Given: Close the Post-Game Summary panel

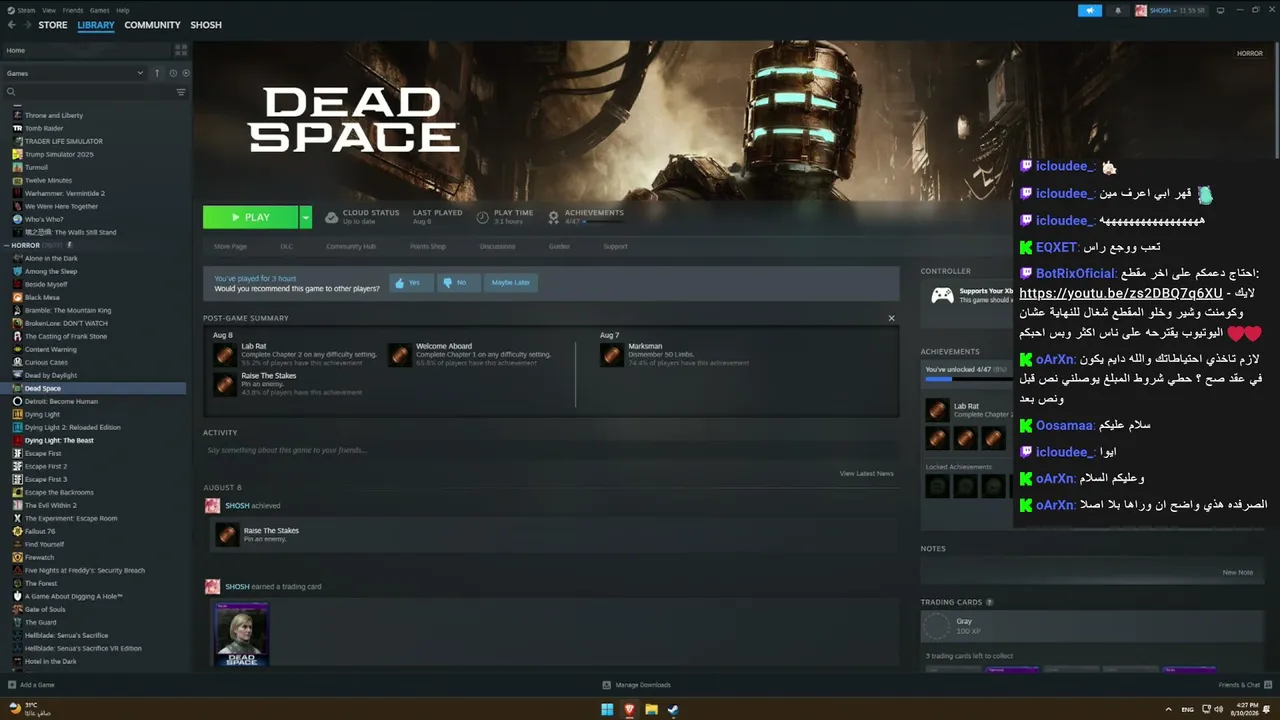Looking at the screenshot, I should [892, 318].
